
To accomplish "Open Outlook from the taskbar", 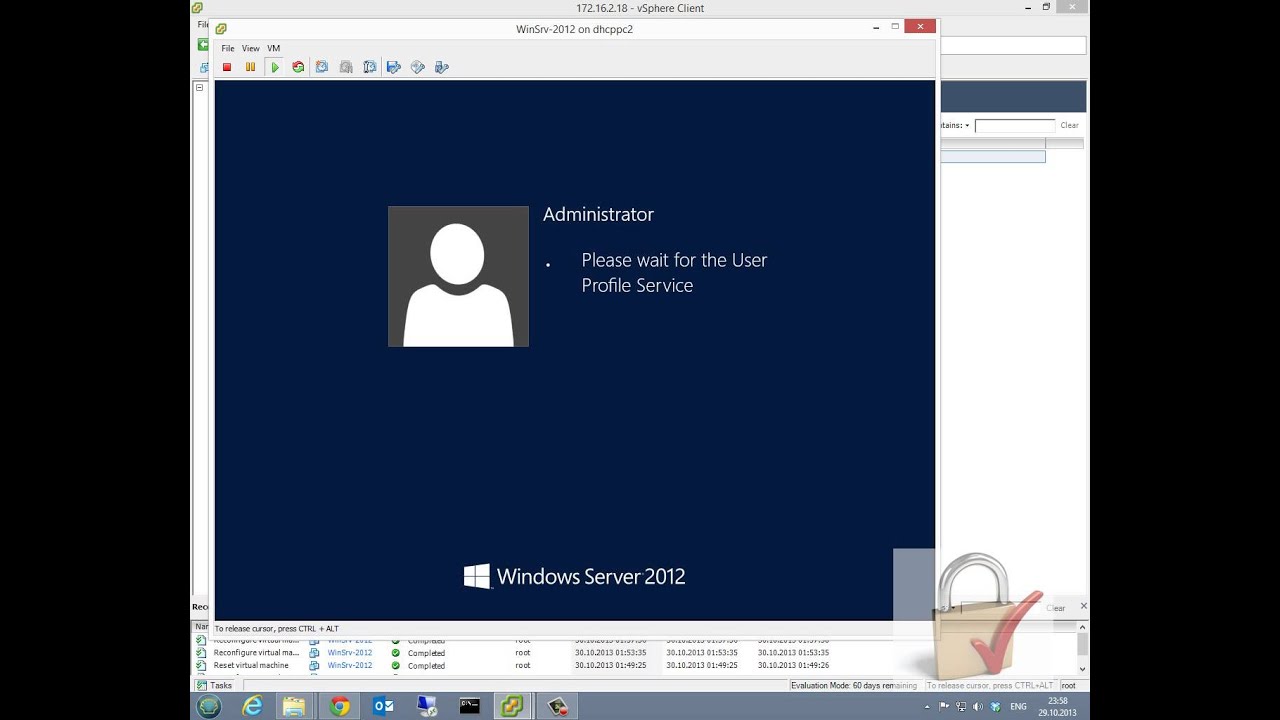I will point(383,707).
